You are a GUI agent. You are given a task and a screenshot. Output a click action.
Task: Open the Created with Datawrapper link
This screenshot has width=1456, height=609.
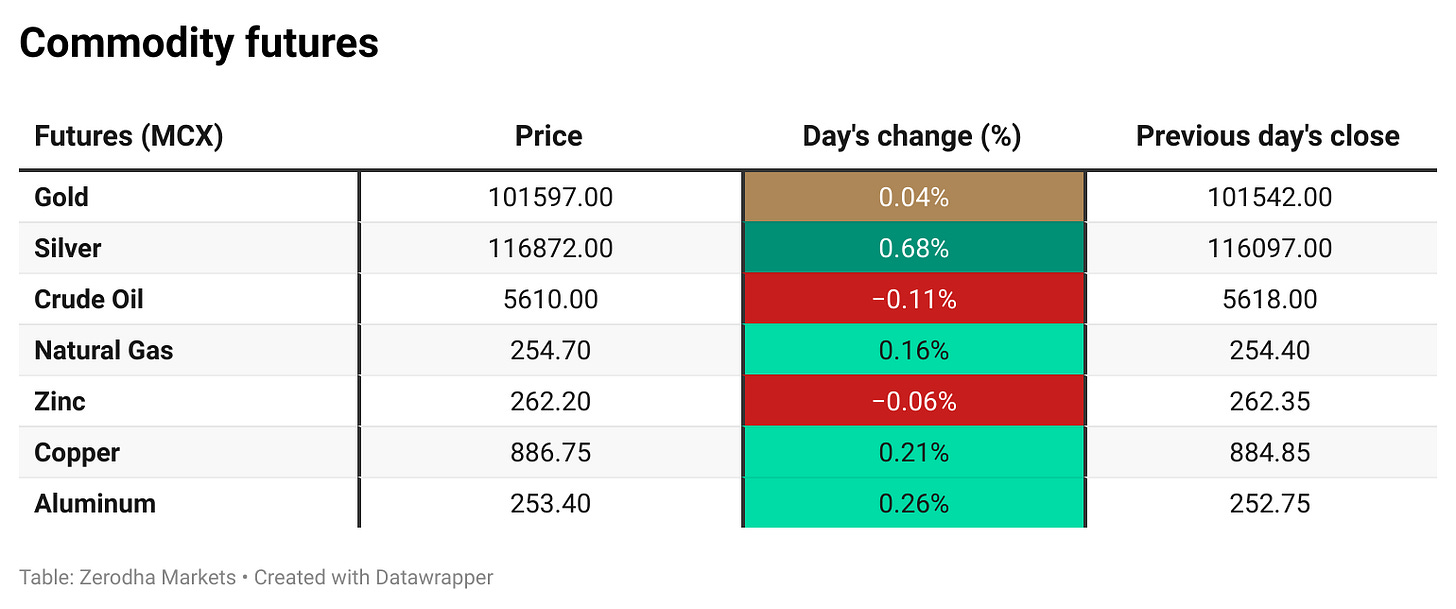(373, 577)
